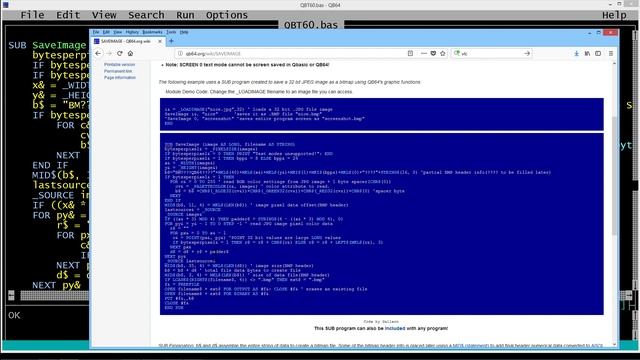Click the QB64 window system icon
Image resolution: width=640 pixels, height=360 pixels.
[5, 5]
